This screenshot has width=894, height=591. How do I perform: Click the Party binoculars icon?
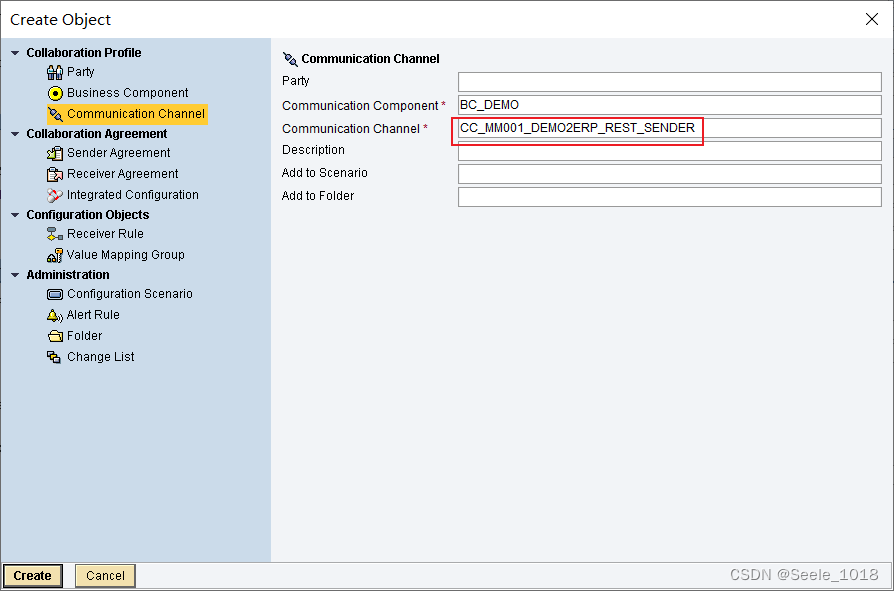point(55,72)
